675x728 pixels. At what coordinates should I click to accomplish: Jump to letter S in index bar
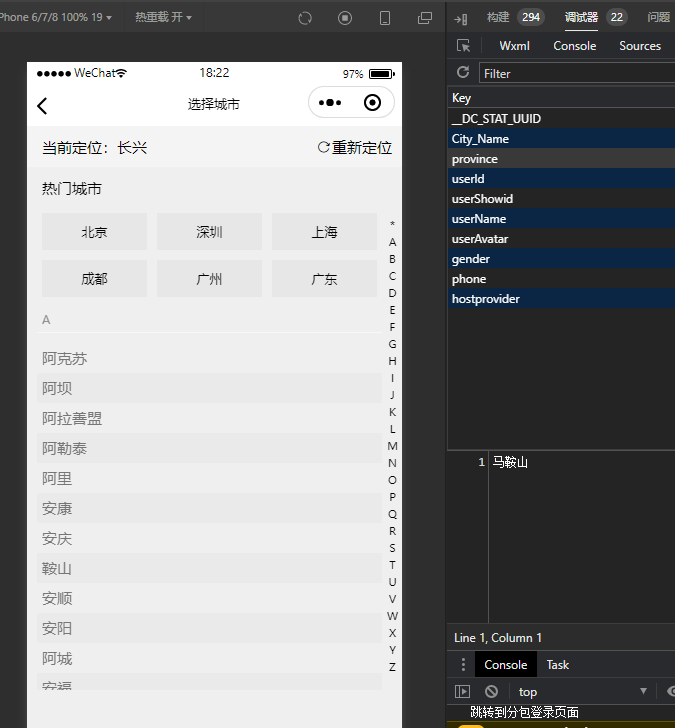click(392, 548)
